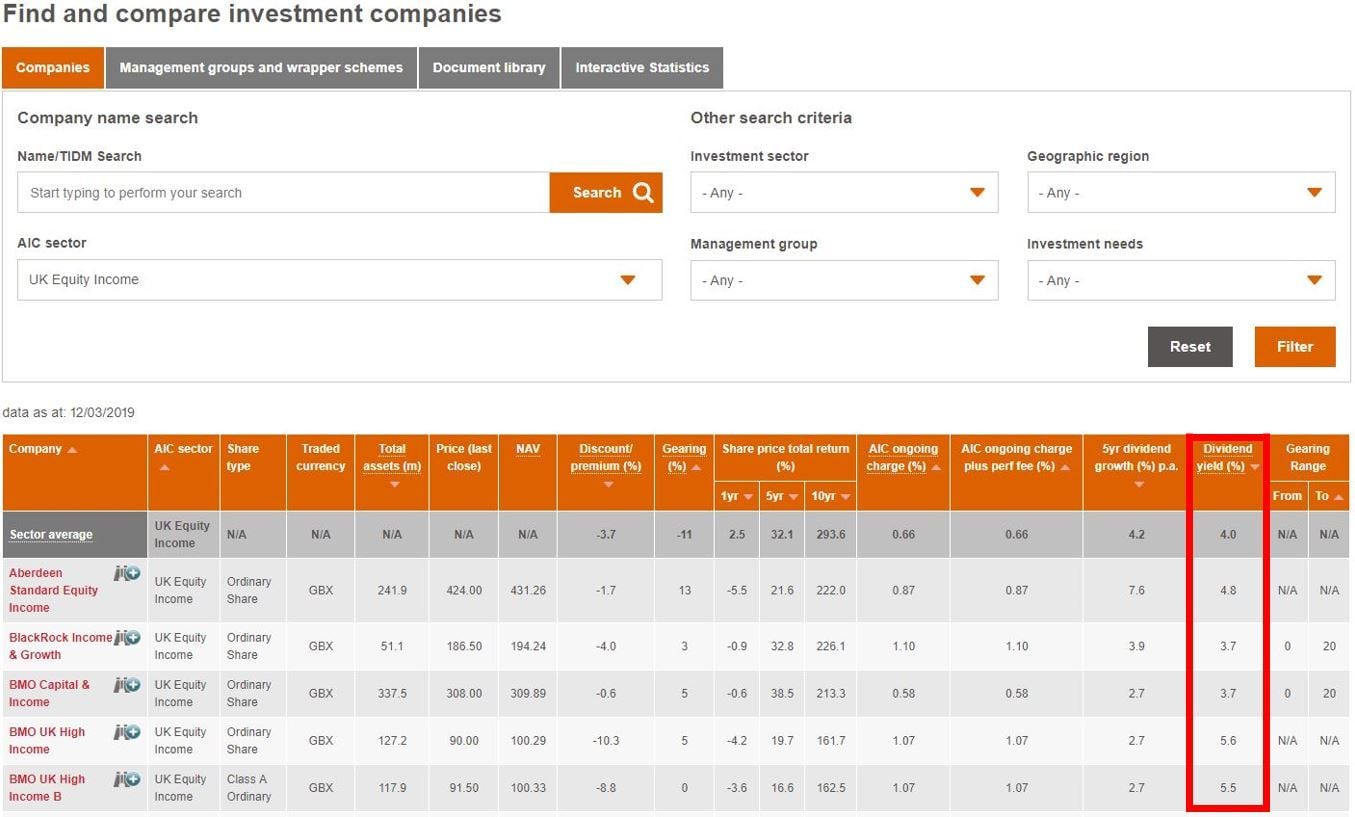Click the sort arrow under 5yr dividend growth
The image size is (1355, 817).
pos(1138,484)
